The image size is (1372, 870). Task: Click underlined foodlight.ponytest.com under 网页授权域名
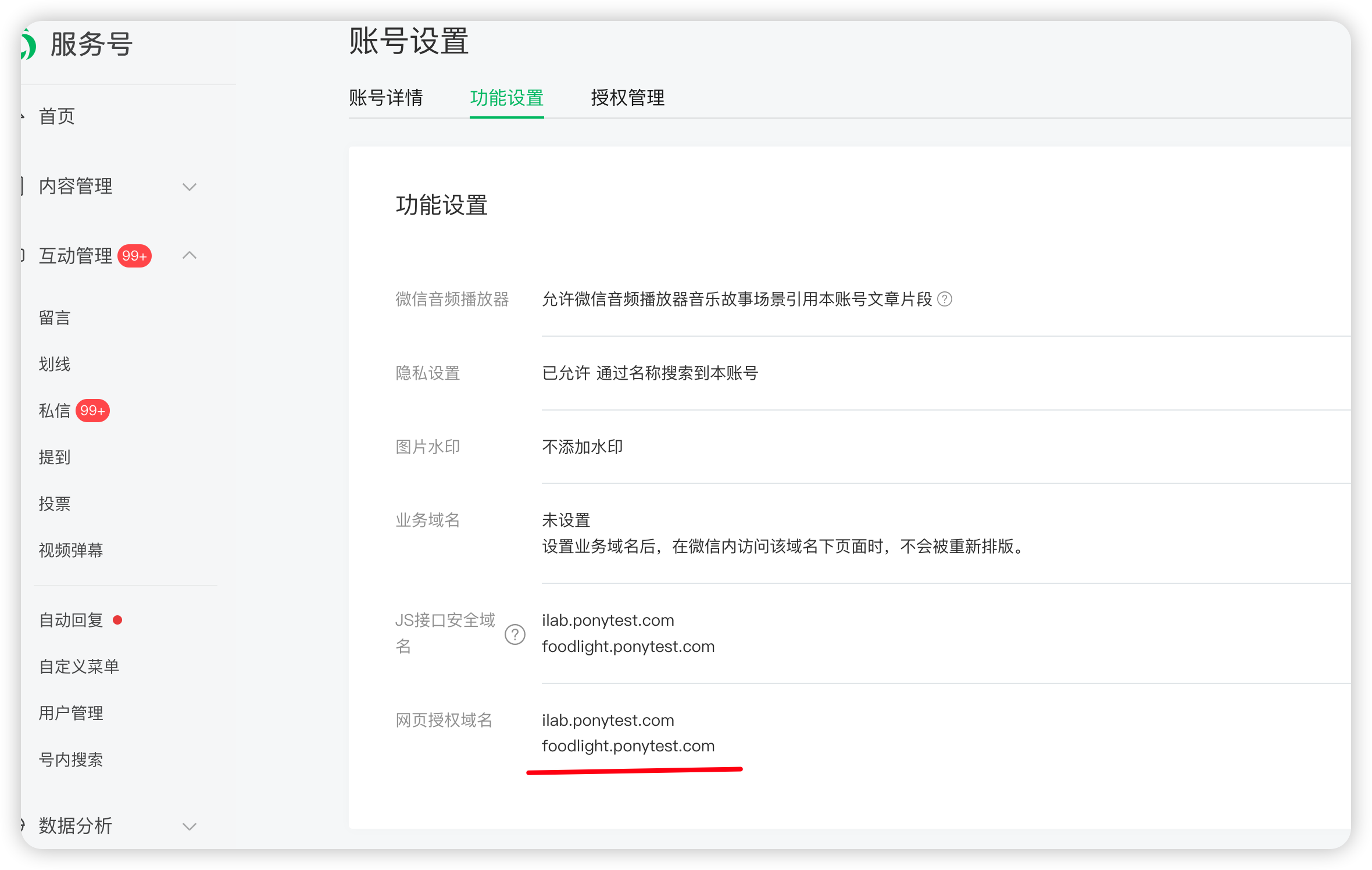tap(628, 746)
